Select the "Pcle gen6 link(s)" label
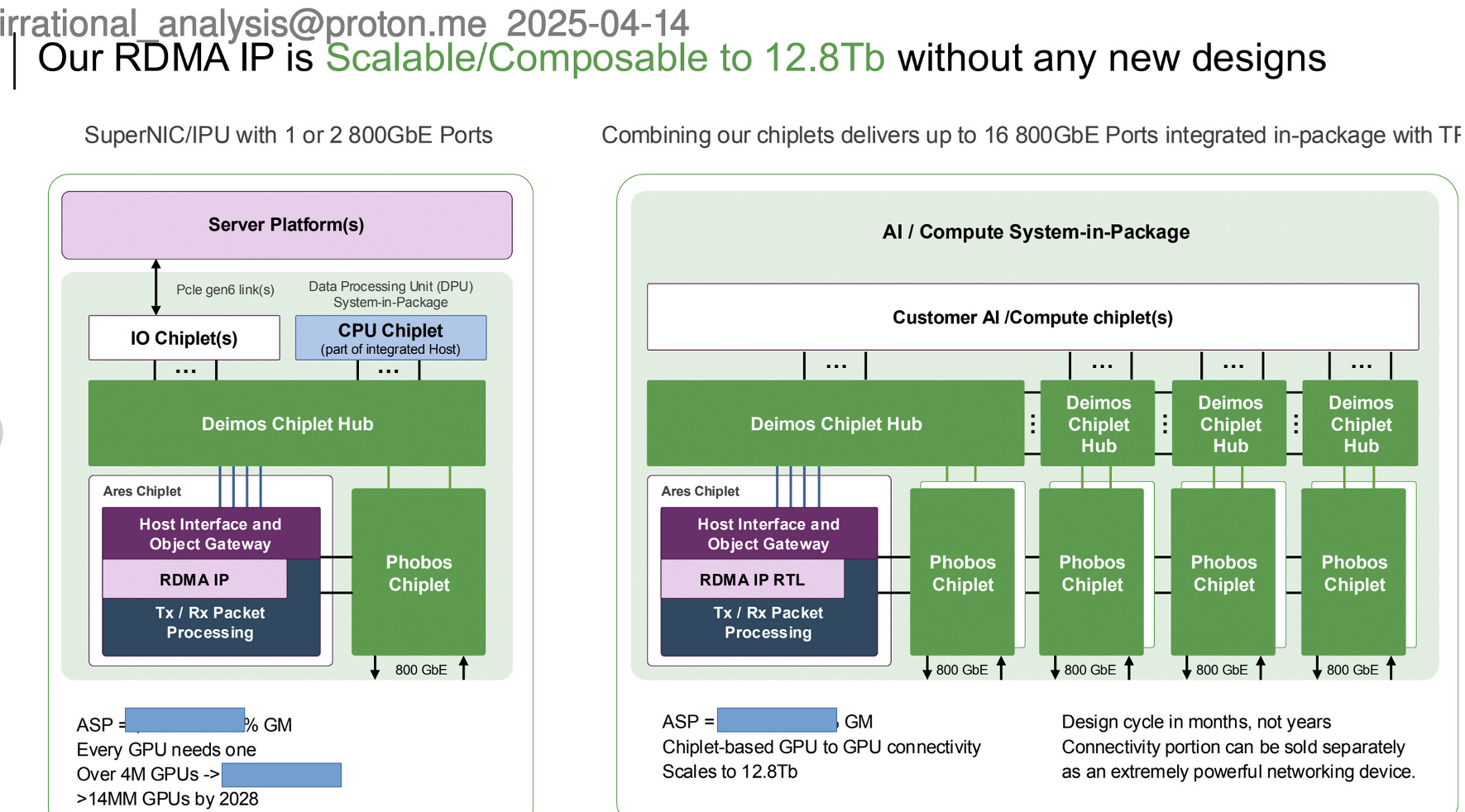The height and width of the screenshot is (812, 1465). click(x=225, y=289)
